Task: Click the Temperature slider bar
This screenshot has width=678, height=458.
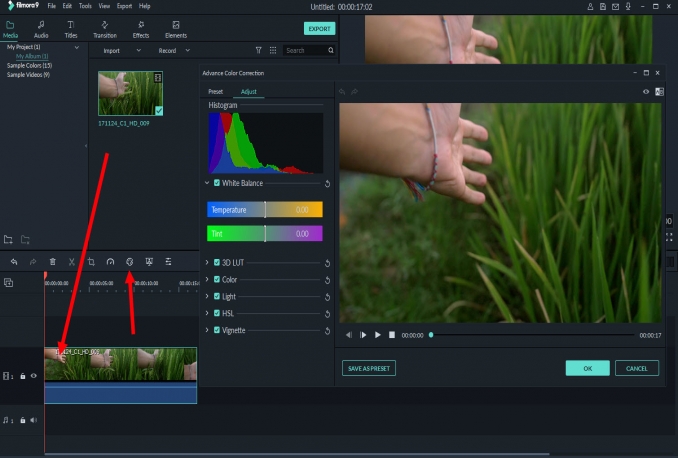Action: click(265, 209)
